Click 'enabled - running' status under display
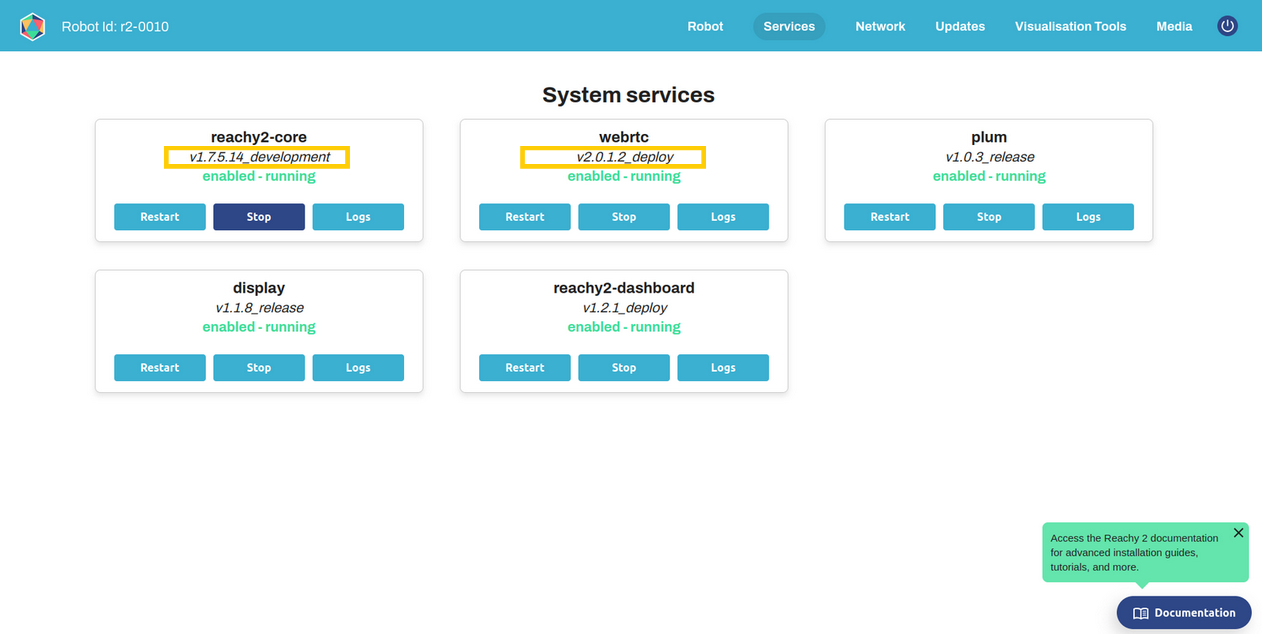Screen dimensions: 1262x634 pyautogui.click(x=259, y=327)
